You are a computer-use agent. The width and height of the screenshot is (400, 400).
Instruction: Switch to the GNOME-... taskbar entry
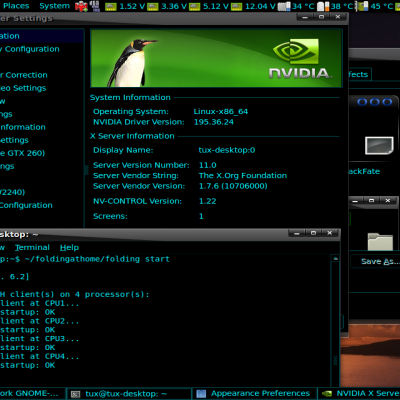pyautogui.click(x=33, y=394)
